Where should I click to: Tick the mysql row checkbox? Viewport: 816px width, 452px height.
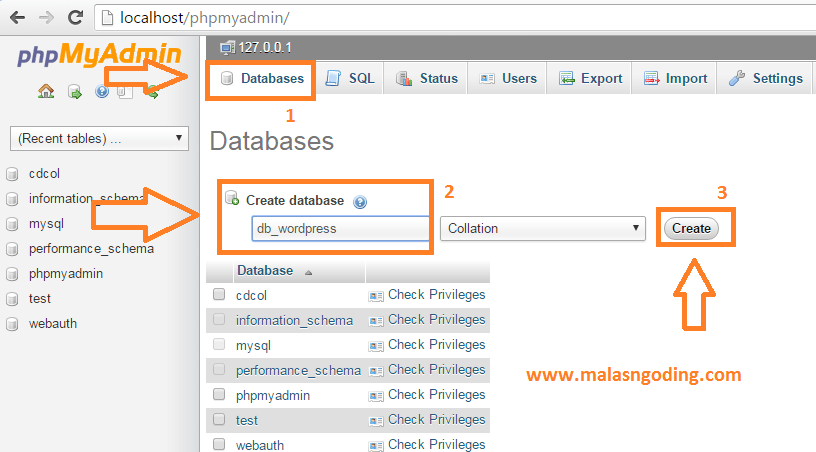point(219,344)
